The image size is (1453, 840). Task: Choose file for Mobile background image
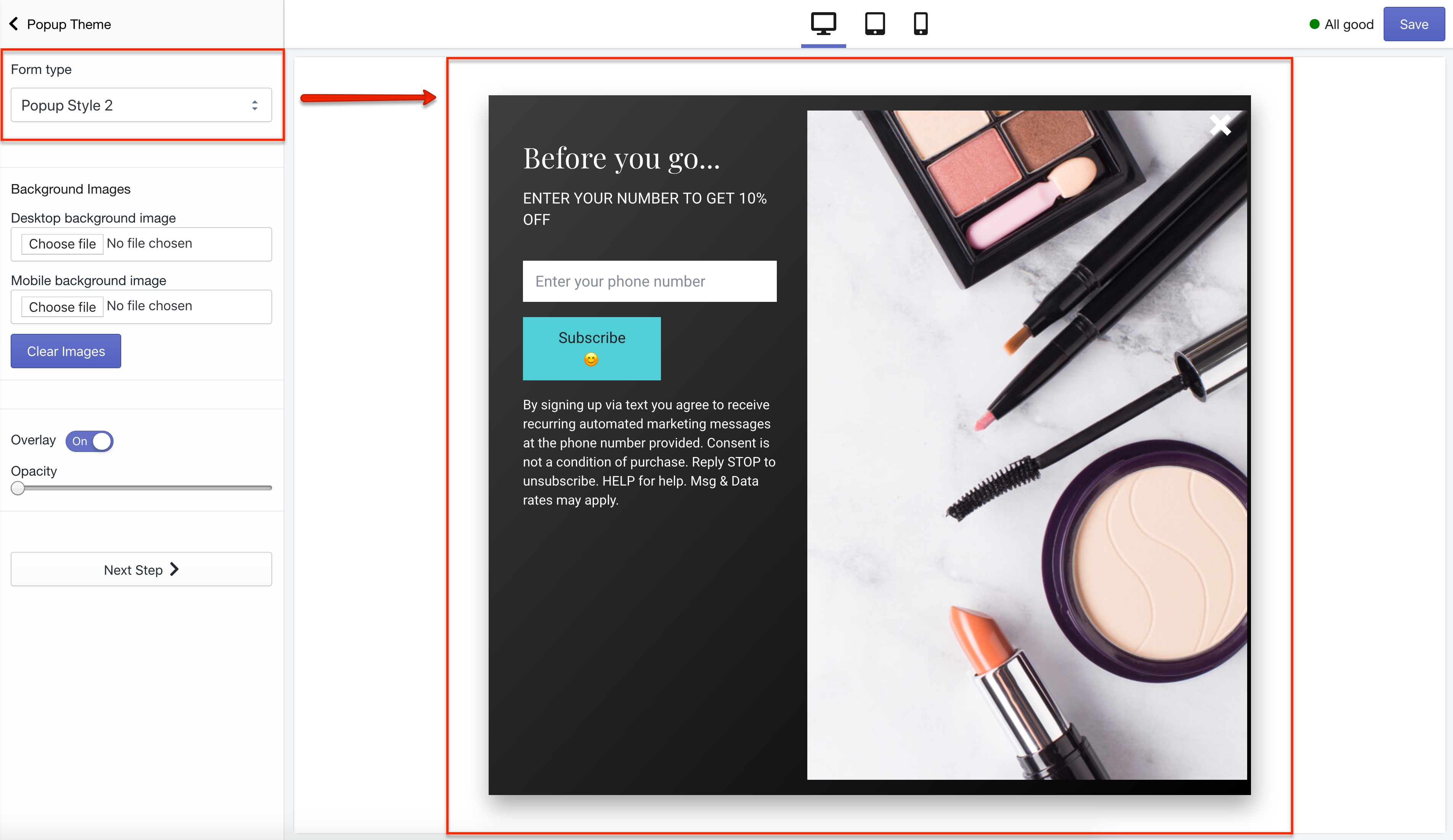coord(62,307)
